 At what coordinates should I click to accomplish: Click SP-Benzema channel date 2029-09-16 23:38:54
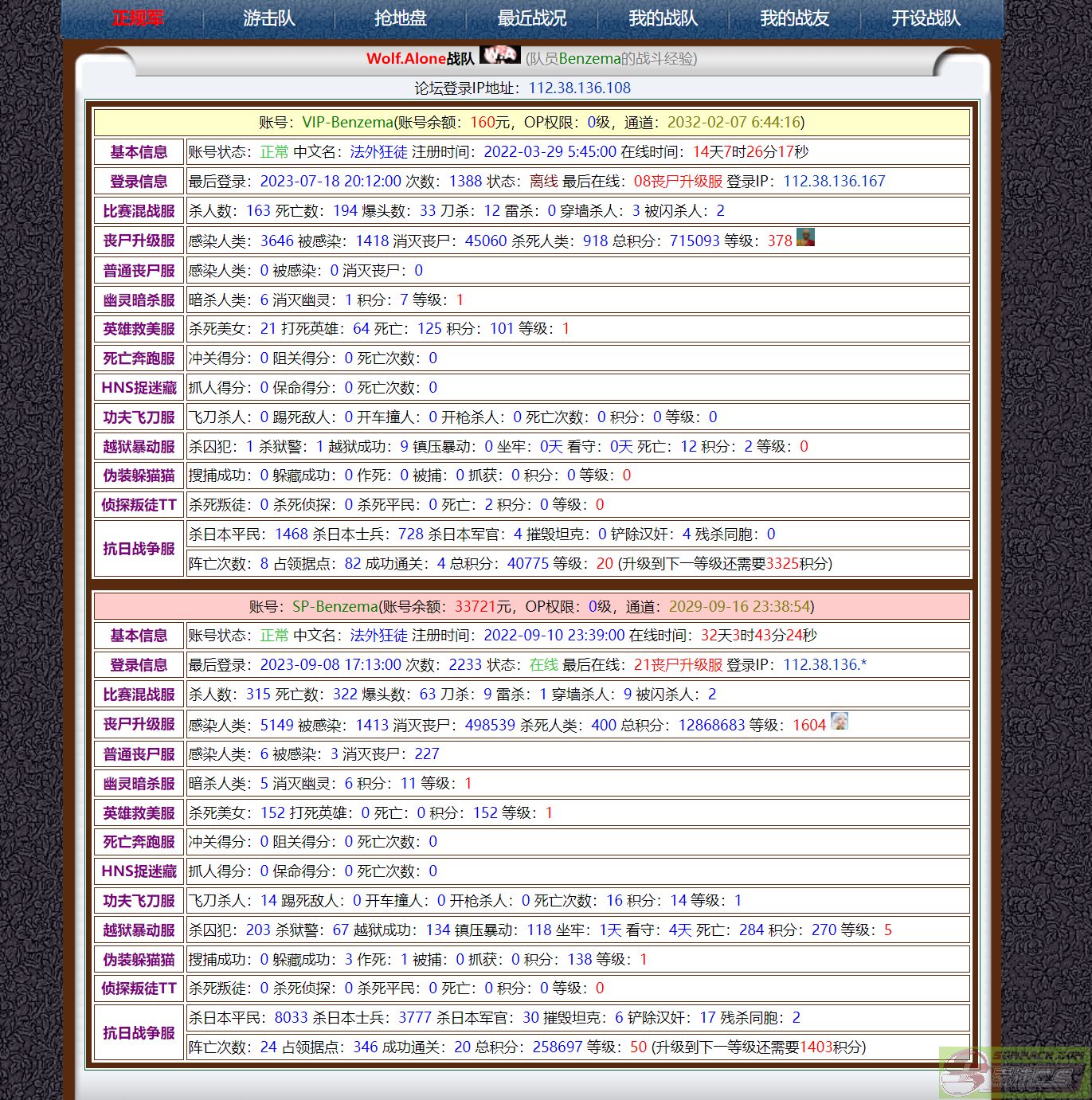click(x=739, y=606)
